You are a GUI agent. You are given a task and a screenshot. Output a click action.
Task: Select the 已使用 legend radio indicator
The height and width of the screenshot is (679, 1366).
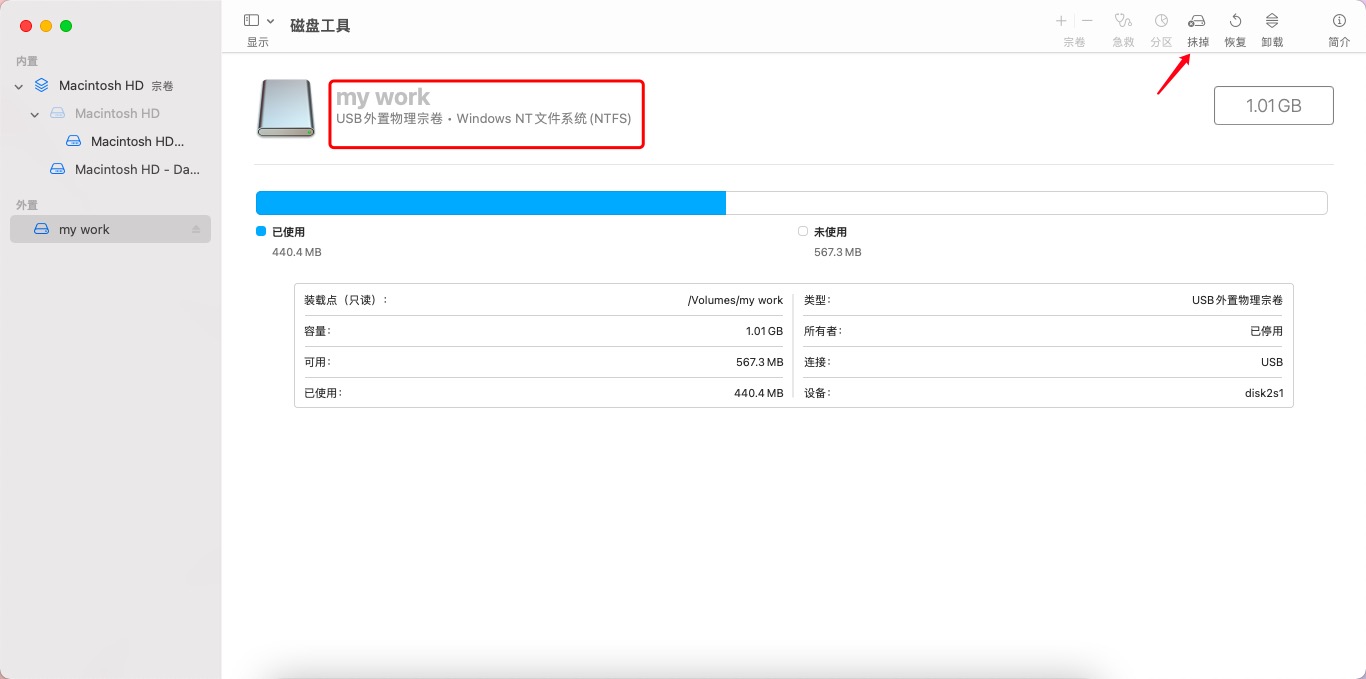(261, 231)
